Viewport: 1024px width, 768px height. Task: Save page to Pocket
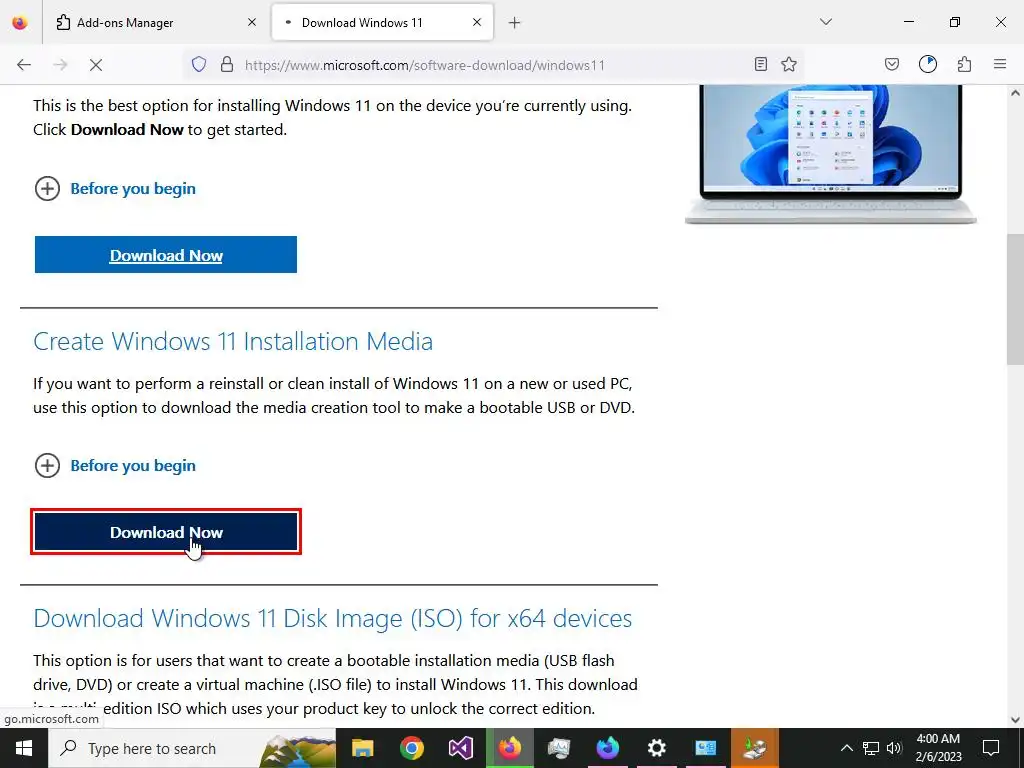tap(892, 64)
